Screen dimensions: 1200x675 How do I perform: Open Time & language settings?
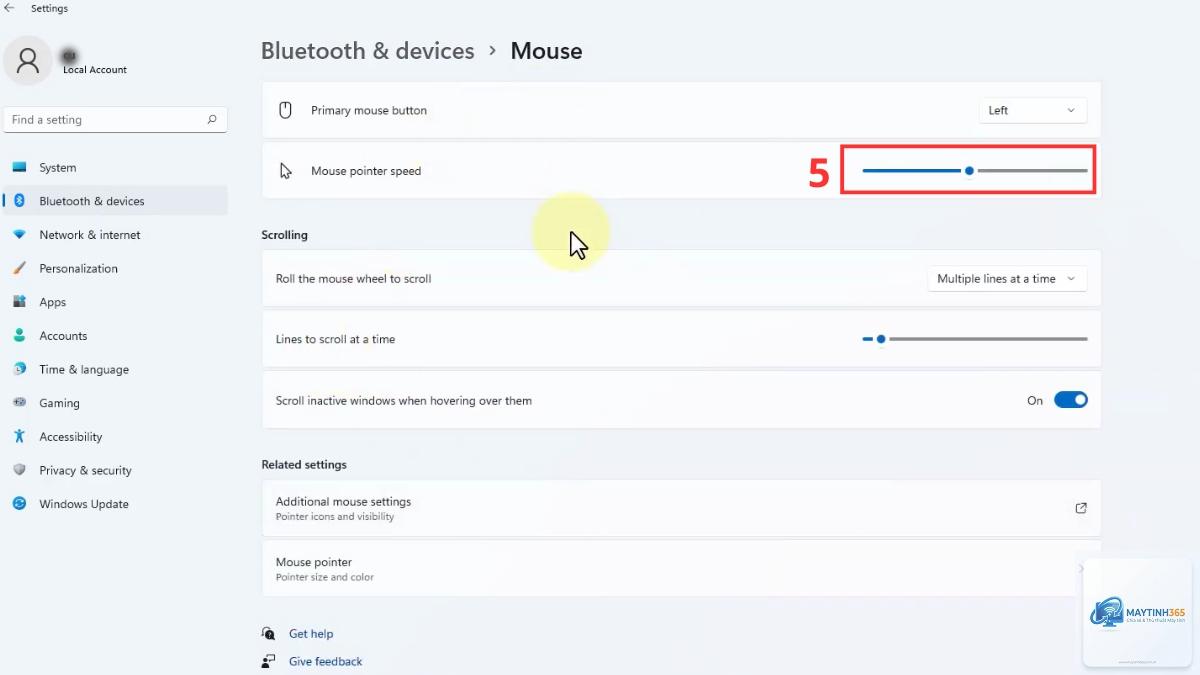point(116,369)
